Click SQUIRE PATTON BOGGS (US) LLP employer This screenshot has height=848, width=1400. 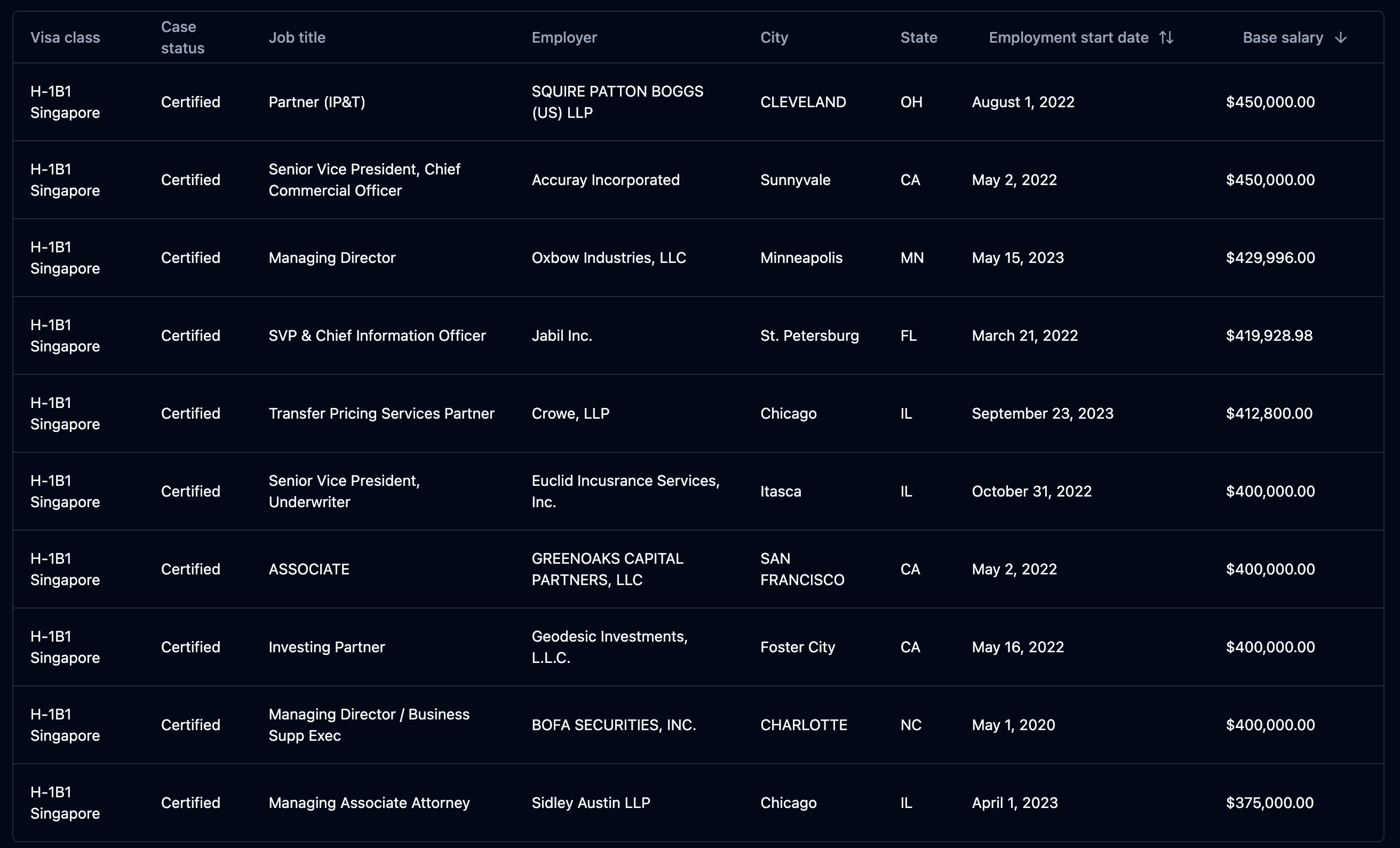click(x=617, y=102)
